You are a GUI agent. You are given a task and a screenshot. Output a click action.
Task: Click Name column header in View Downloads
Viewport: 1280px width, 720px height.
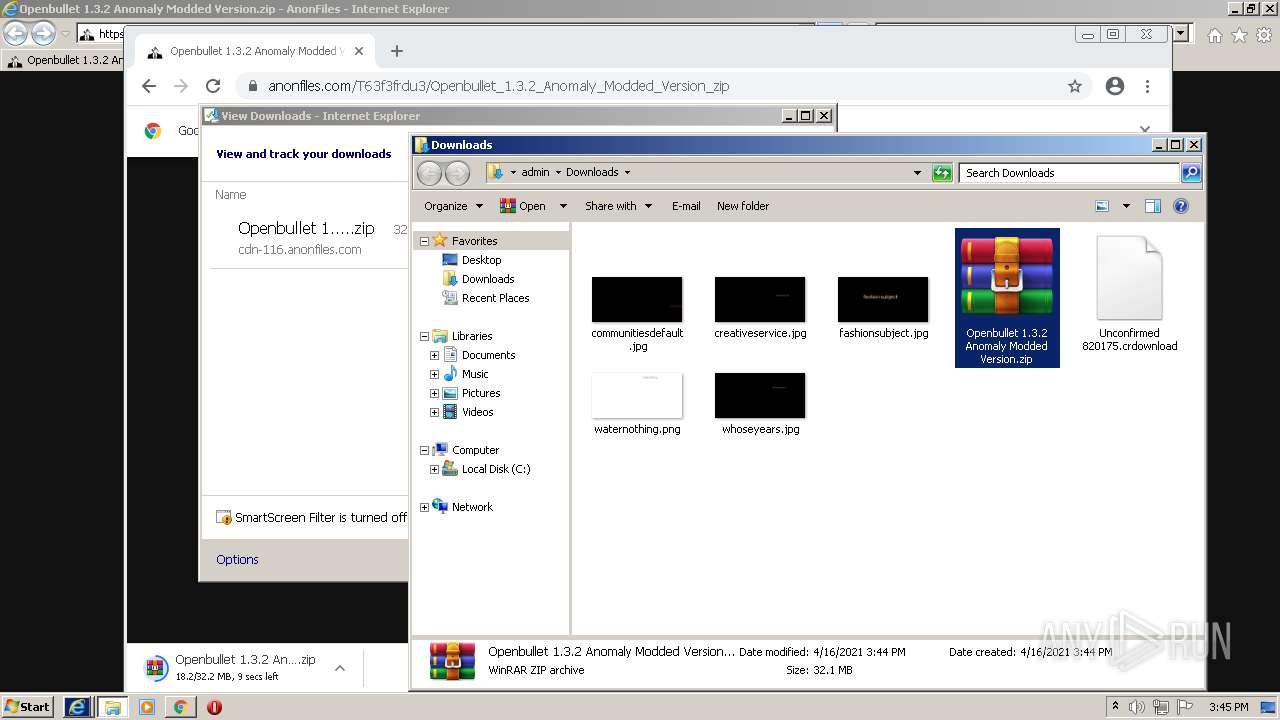pos(230,195)
